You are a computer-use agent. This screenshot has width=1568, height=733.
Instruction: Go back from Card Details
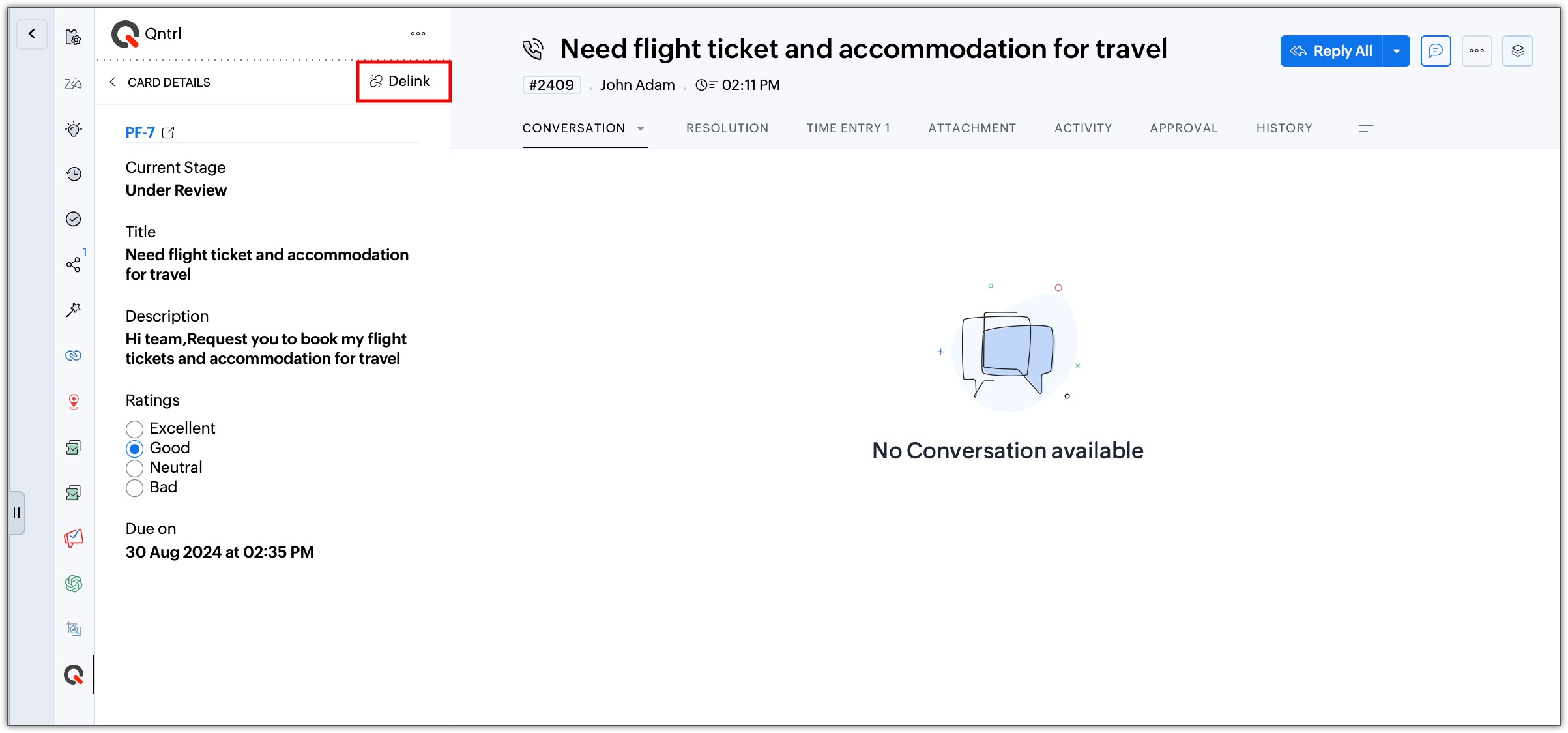click(x=113, y=82)
